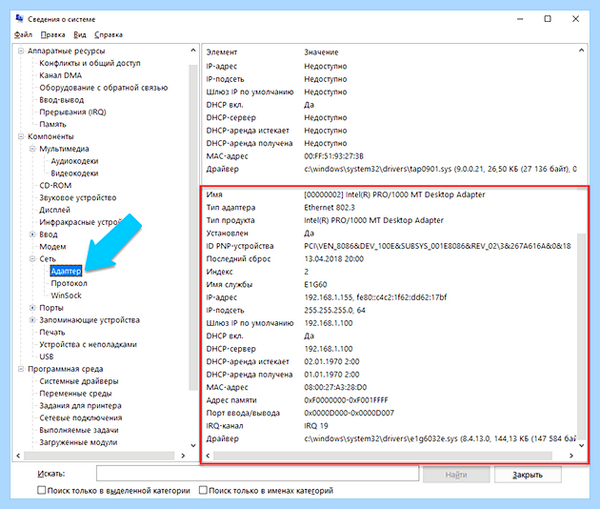Click MAC address value 08:00:27:A3:28:D0
Screen dimensions: 600x509
(x=335, y=387)
